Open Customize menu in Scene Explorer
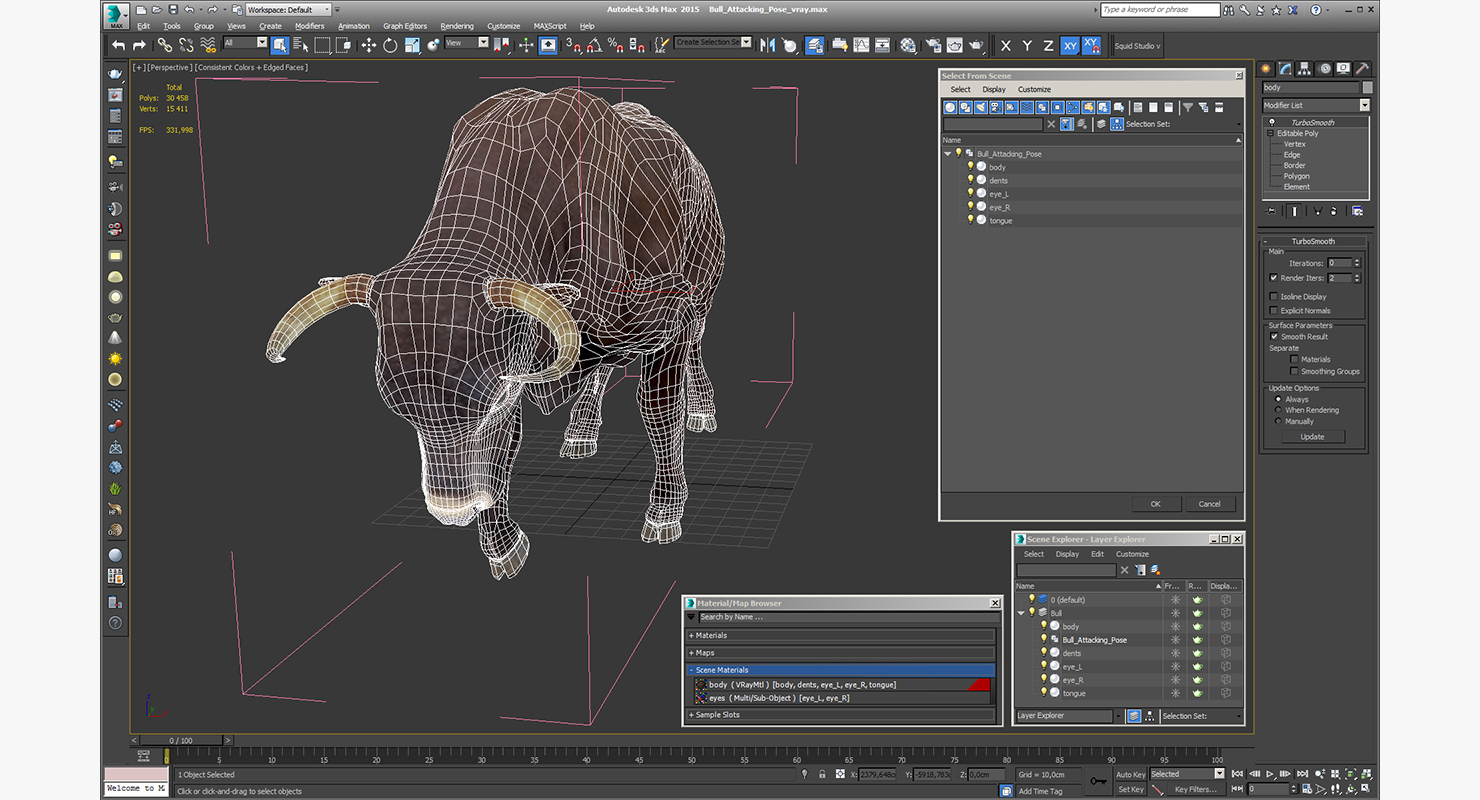 point(1132,554)
